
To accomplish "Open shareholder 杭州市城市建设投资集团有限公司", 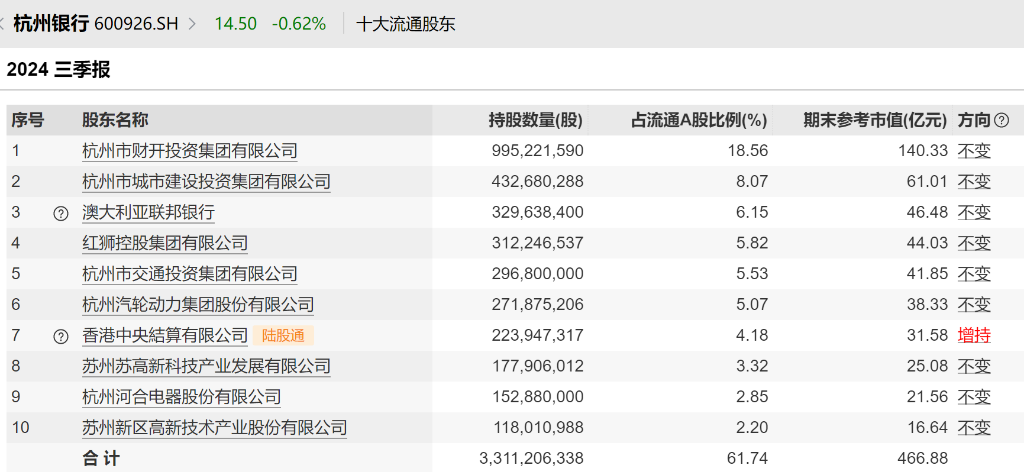I will click(206, 181).
